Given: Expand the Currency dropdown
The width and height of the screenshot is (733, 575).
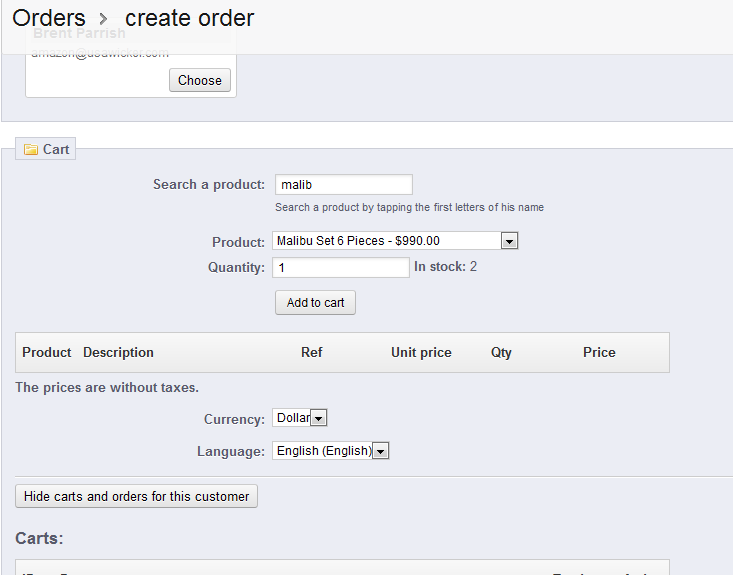Looking at the screenshot, I should pos(319,418).
